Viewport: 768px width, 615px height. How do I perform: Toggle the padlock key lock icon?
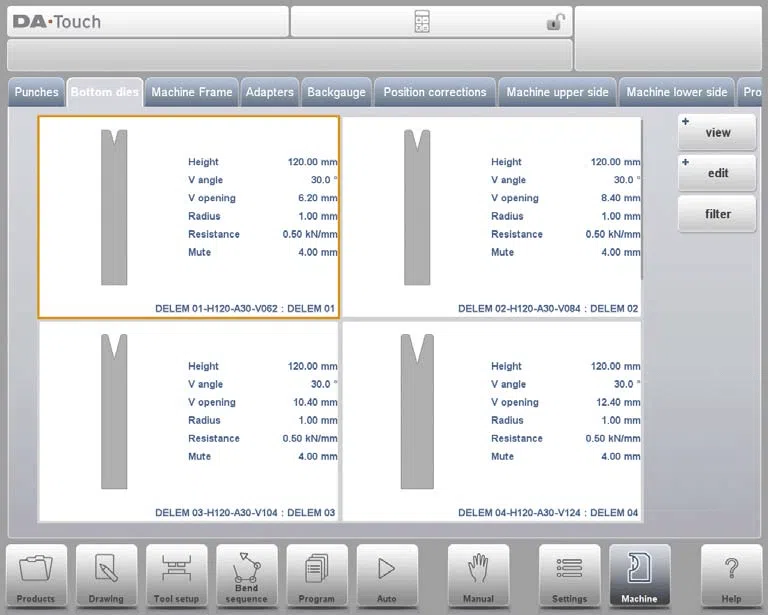tap(555, 22)
